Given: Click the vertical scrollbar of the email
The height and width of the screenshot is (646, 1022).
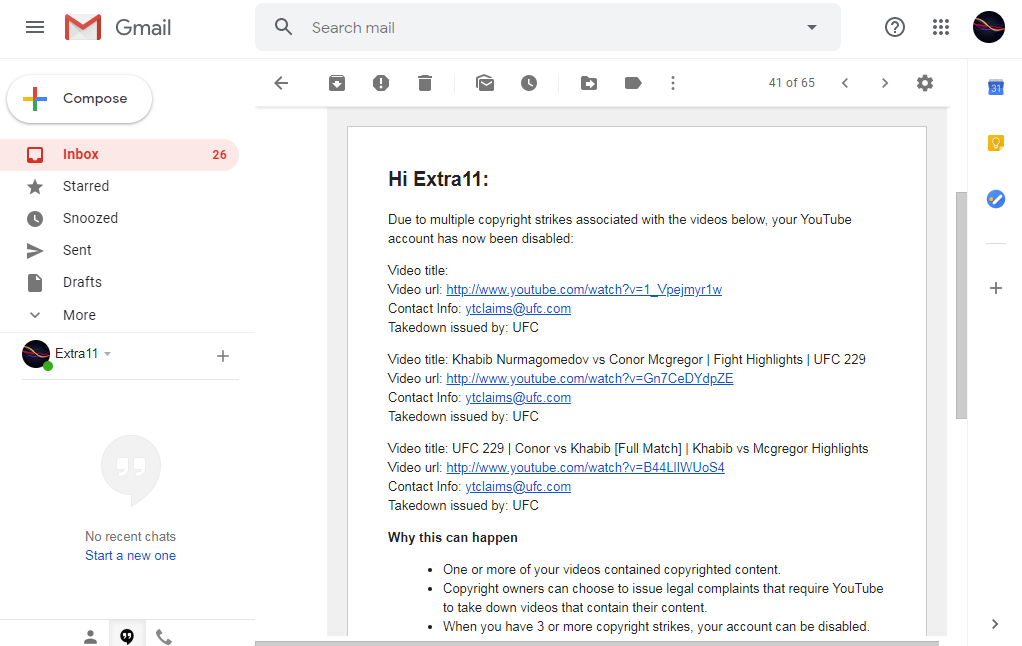Looking at the screenshot, I should click(x=961, y=306).
